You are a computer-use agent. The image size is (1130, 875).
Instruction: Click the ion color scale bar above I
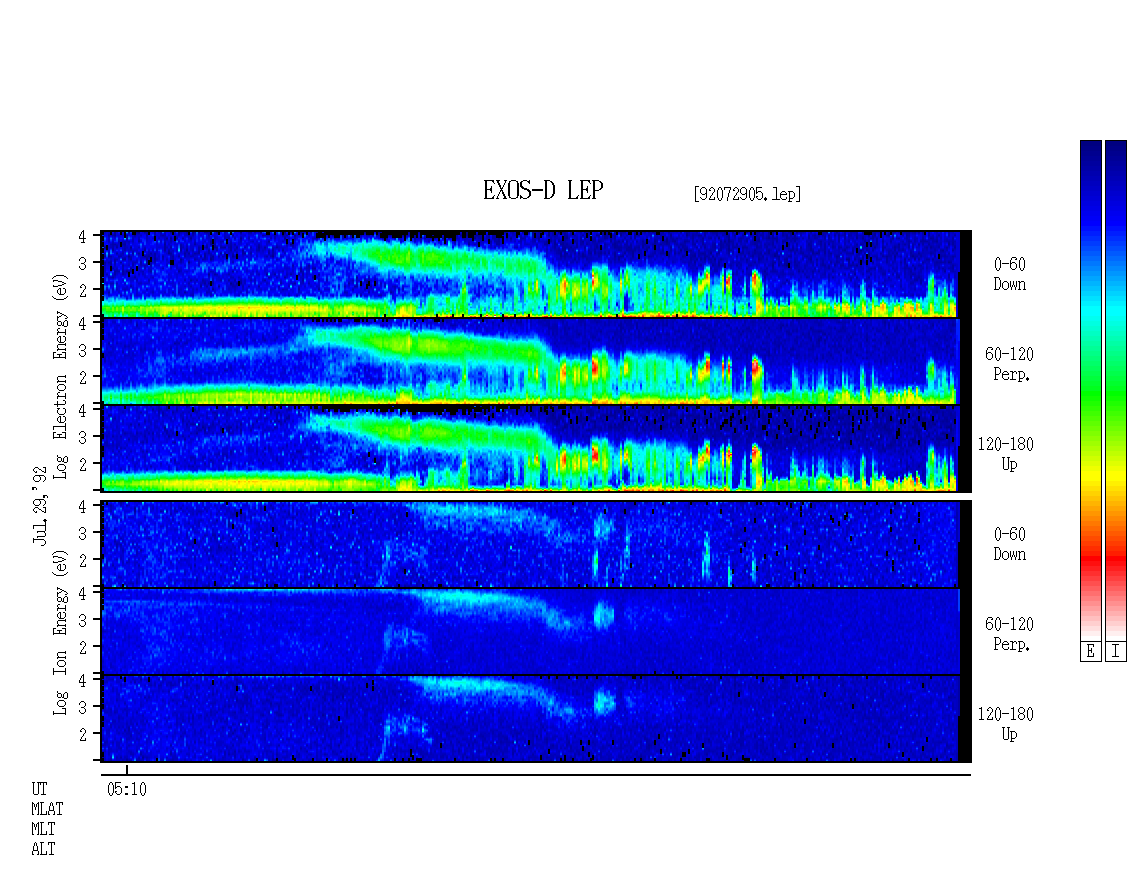[1116, 391]
